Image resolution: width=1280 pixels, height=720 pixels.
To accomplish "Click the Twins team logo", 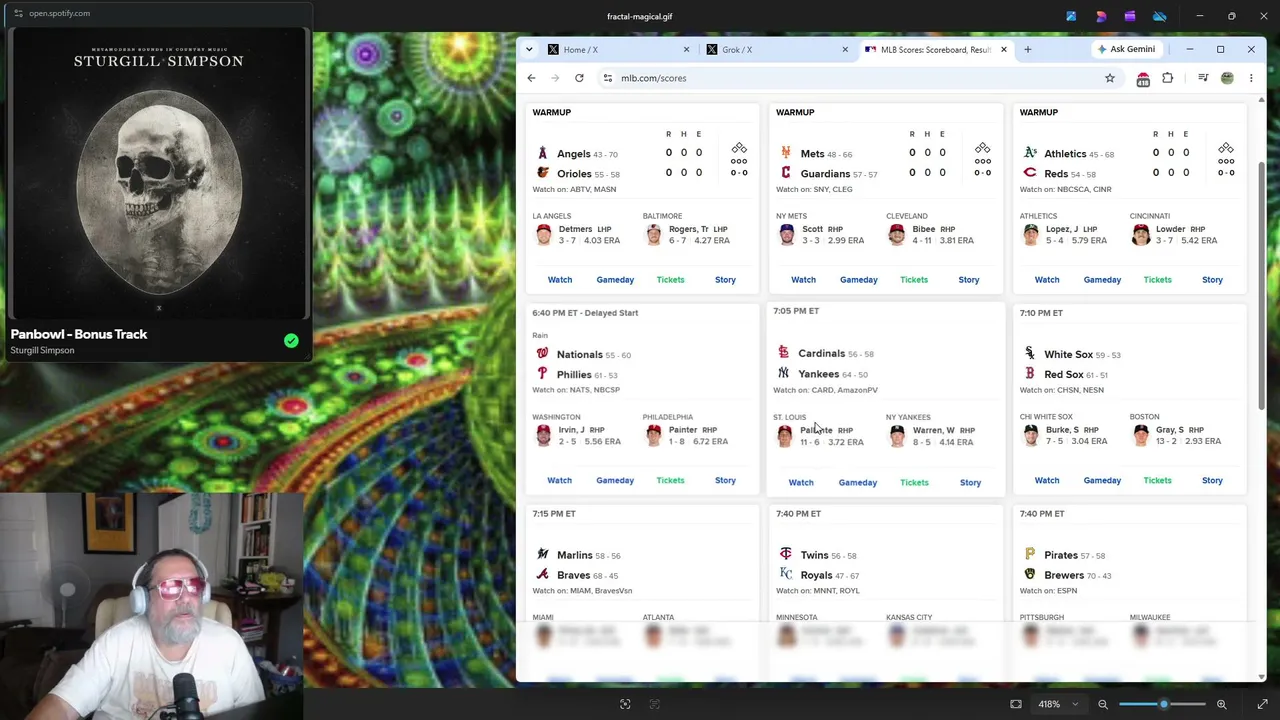I will coord(785,554).
